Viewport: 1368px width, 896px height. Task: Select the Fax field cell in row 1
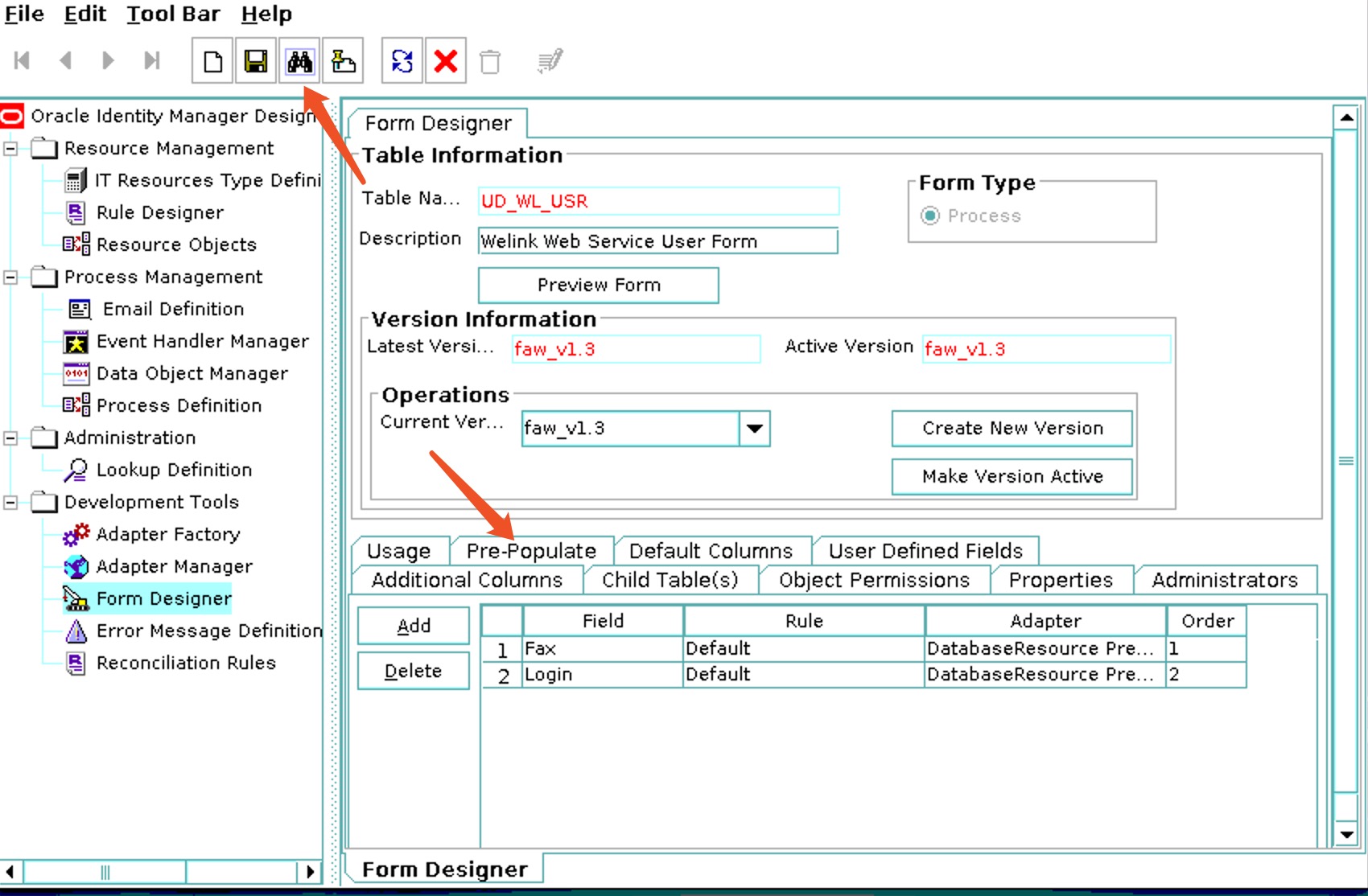(603, 648)
